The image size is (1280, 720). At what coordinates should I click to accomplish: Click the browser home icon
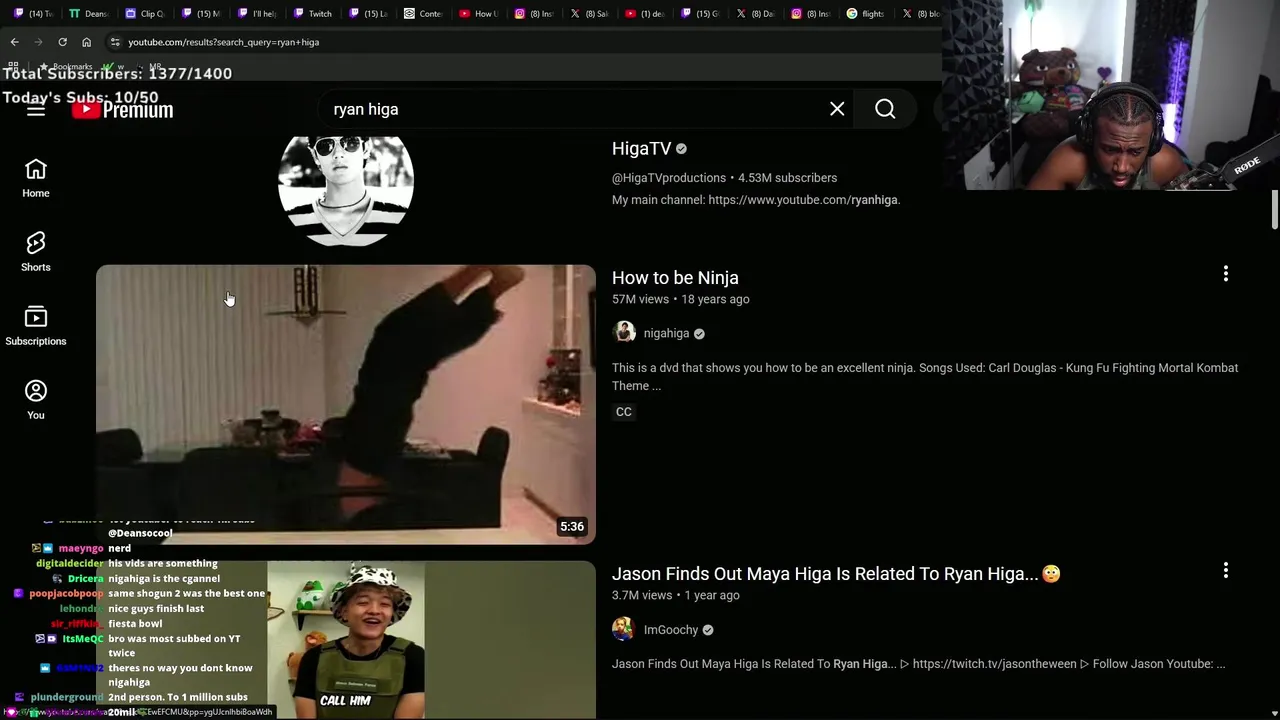tap(86, 42)
